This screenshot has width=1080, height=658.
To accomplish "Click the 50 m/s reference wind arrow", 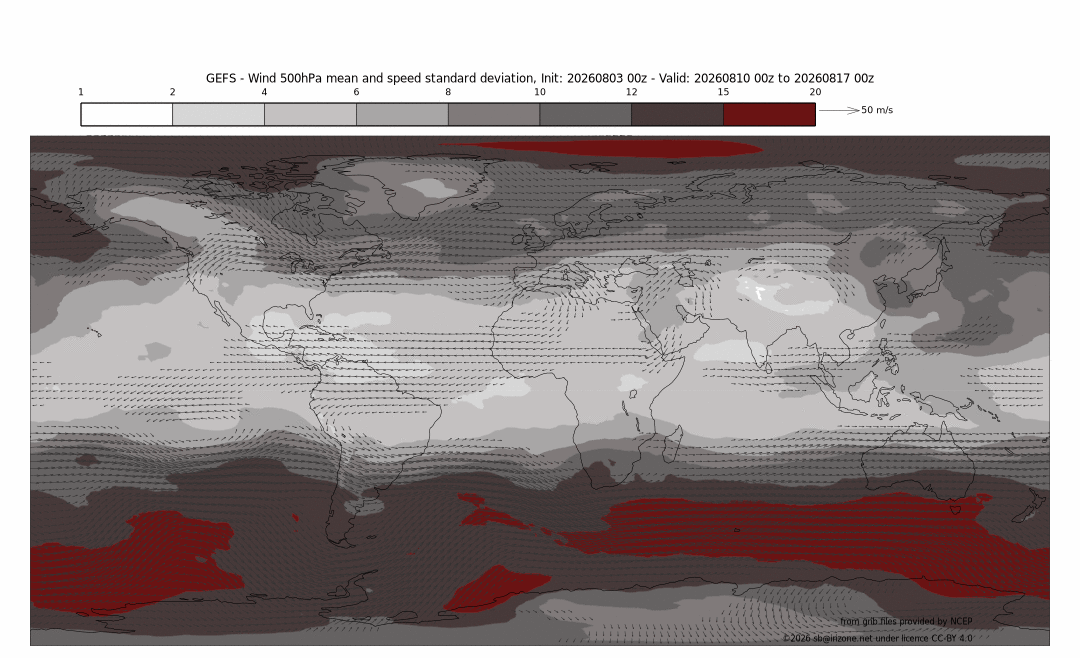I will click(839, 110).
